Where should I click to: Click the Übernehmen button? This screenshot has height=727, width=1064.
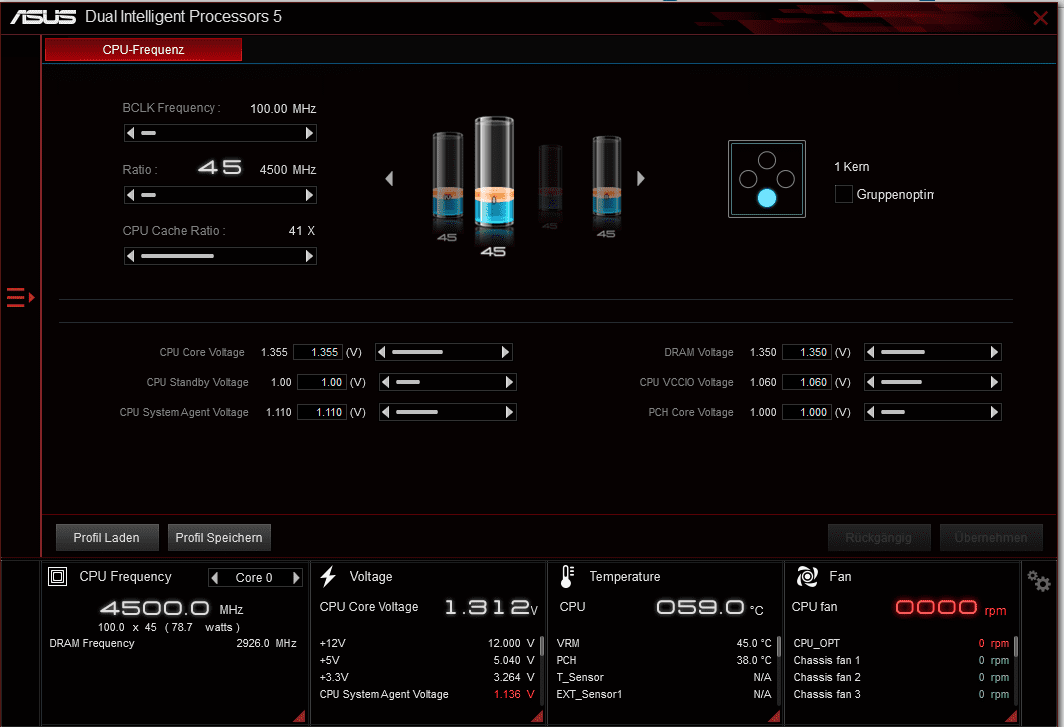991,538
